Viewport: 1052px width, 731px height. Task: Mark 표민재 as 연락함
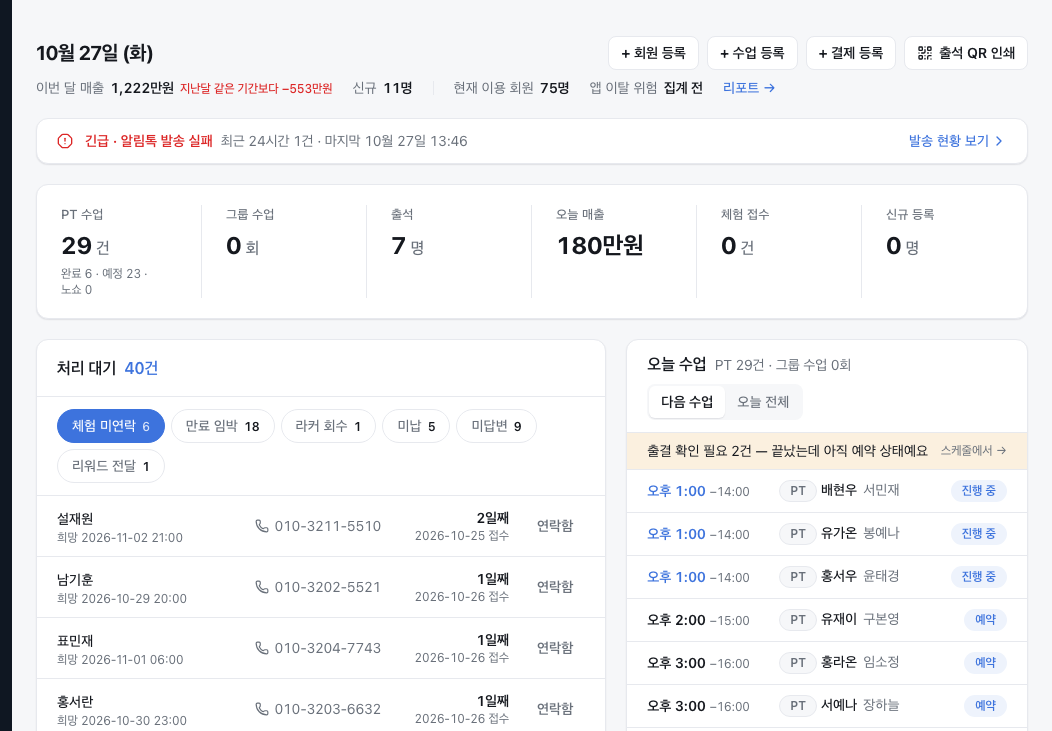click(x=555, y=648)
